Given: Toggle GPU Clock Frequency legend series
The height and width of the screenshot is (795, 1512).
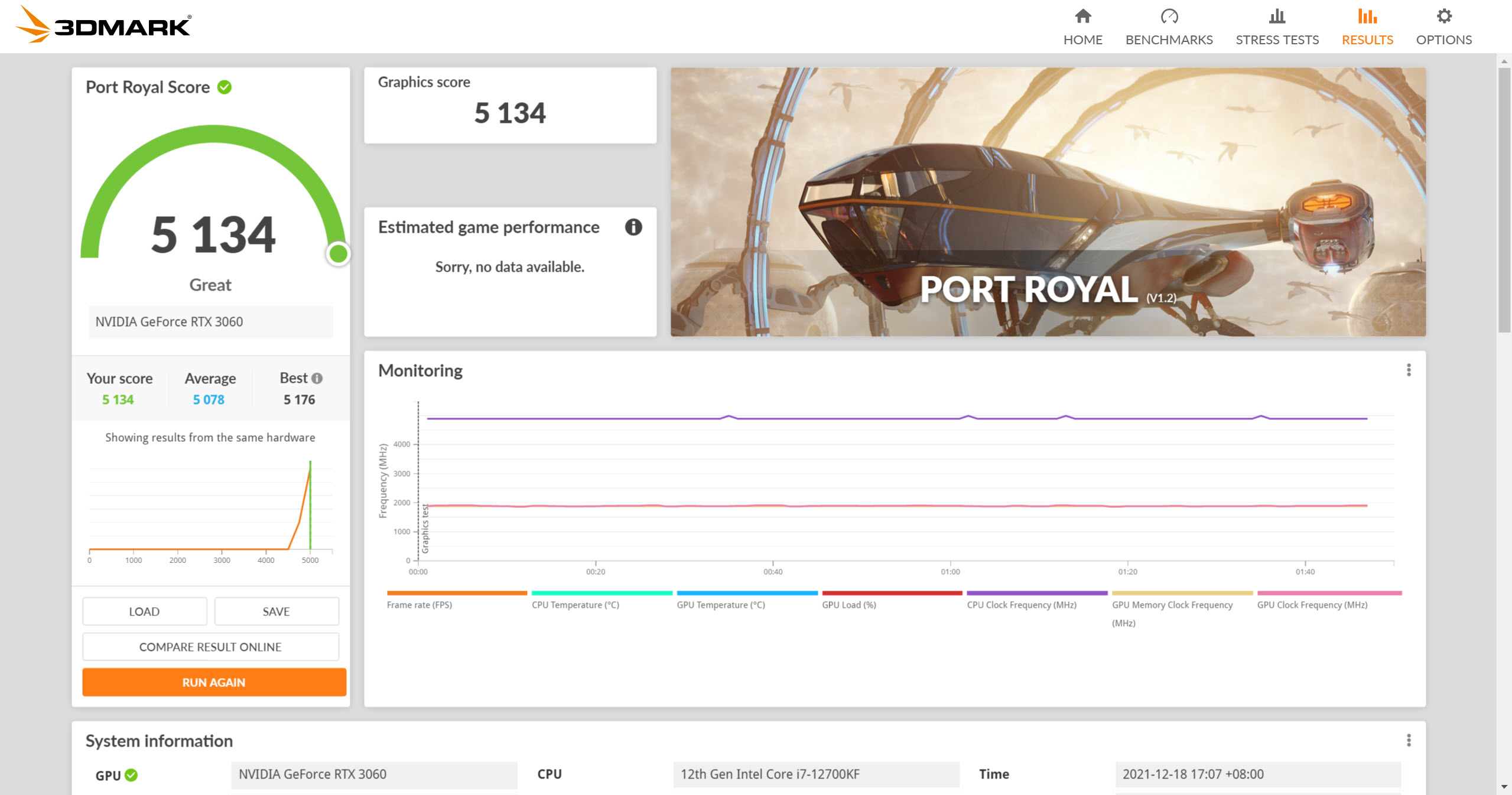Looking at the screenshot, I should pos(1312,605).
